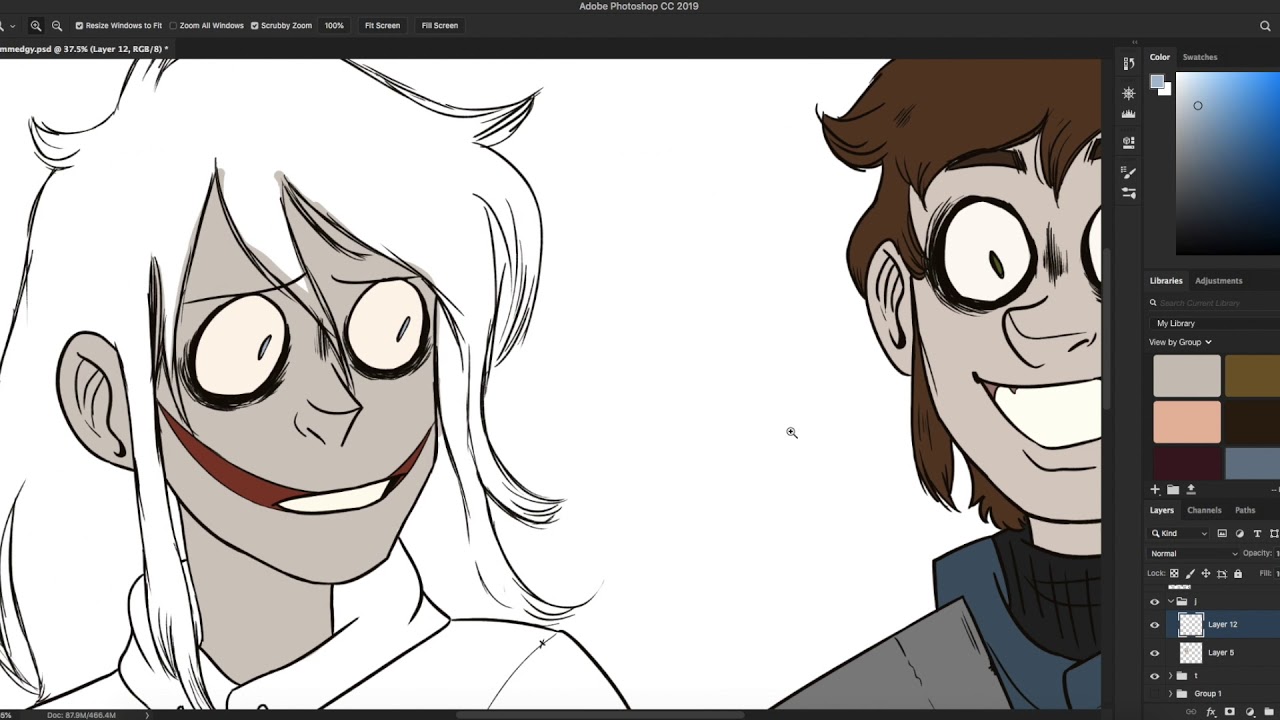Click the Fit Screen button

(x=382, y=26)
